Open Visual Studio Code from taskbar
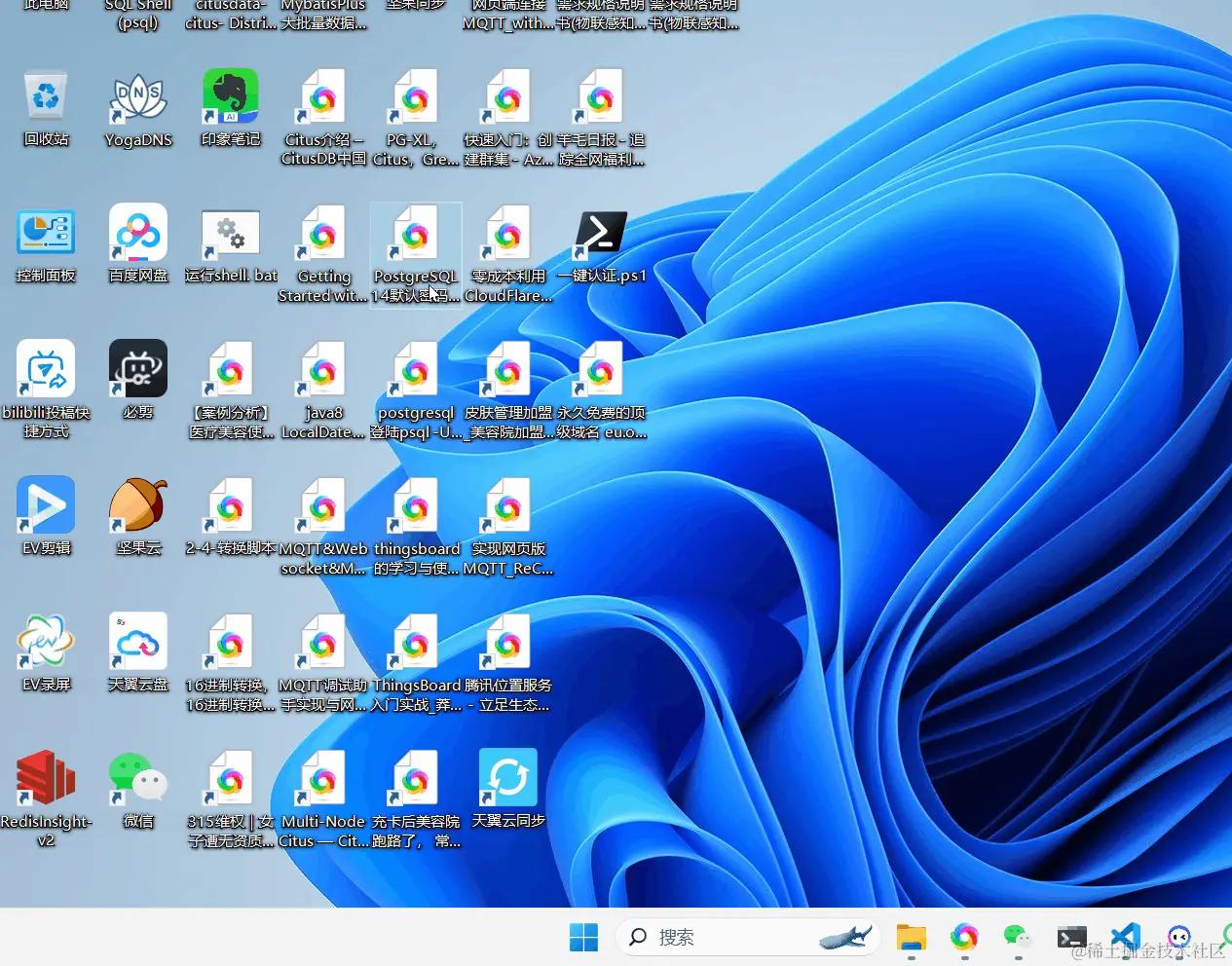 pos(1125,937)
